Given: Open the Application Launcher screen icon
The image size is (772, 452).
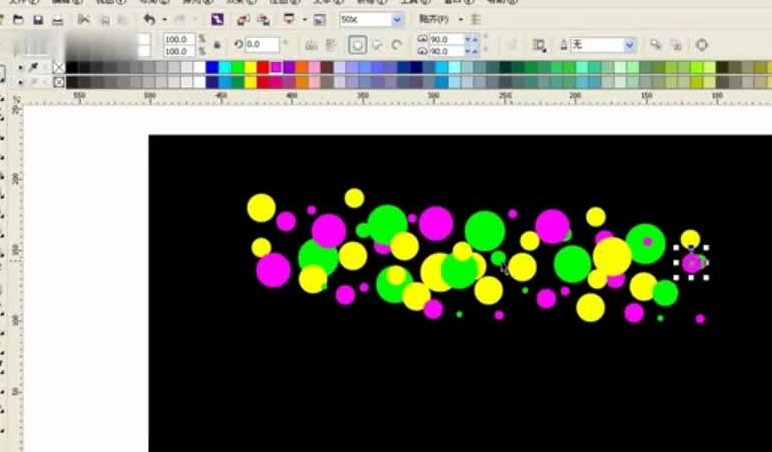Looking at the screenshot, I should click(289, 19).
